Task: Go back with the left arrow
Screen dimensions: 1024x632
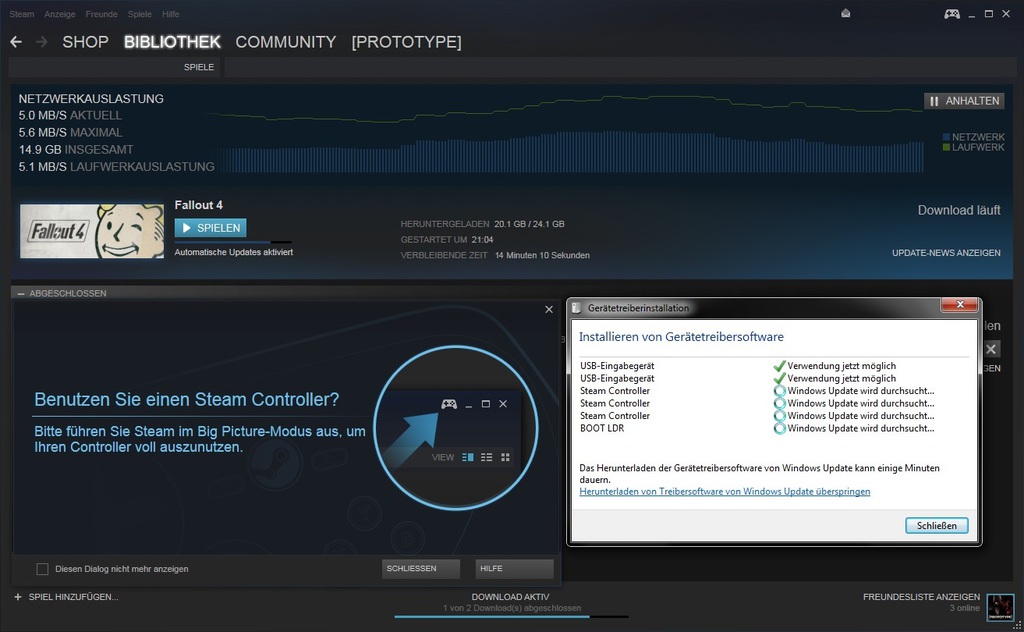Action: pos(16,42)
